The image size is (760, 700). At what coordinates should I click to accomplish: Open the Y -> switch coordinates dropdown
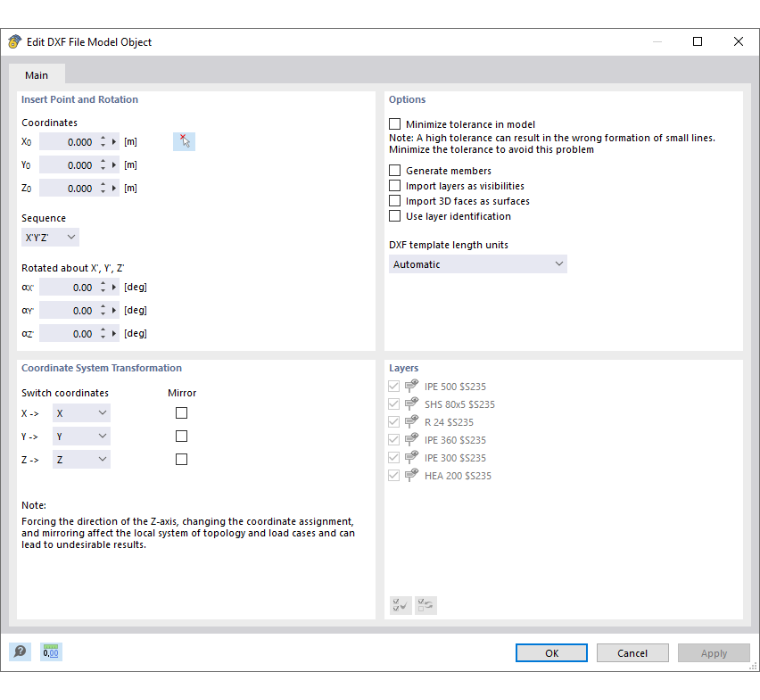pos(81,436)
